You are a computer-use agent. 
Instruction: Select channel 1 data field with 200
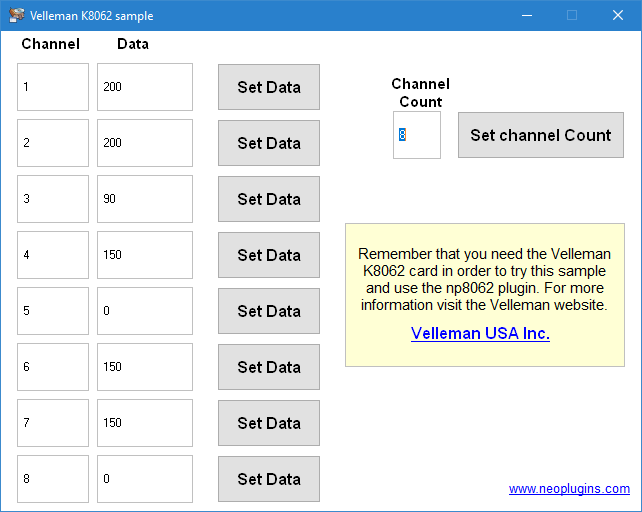tap(145, 87)
